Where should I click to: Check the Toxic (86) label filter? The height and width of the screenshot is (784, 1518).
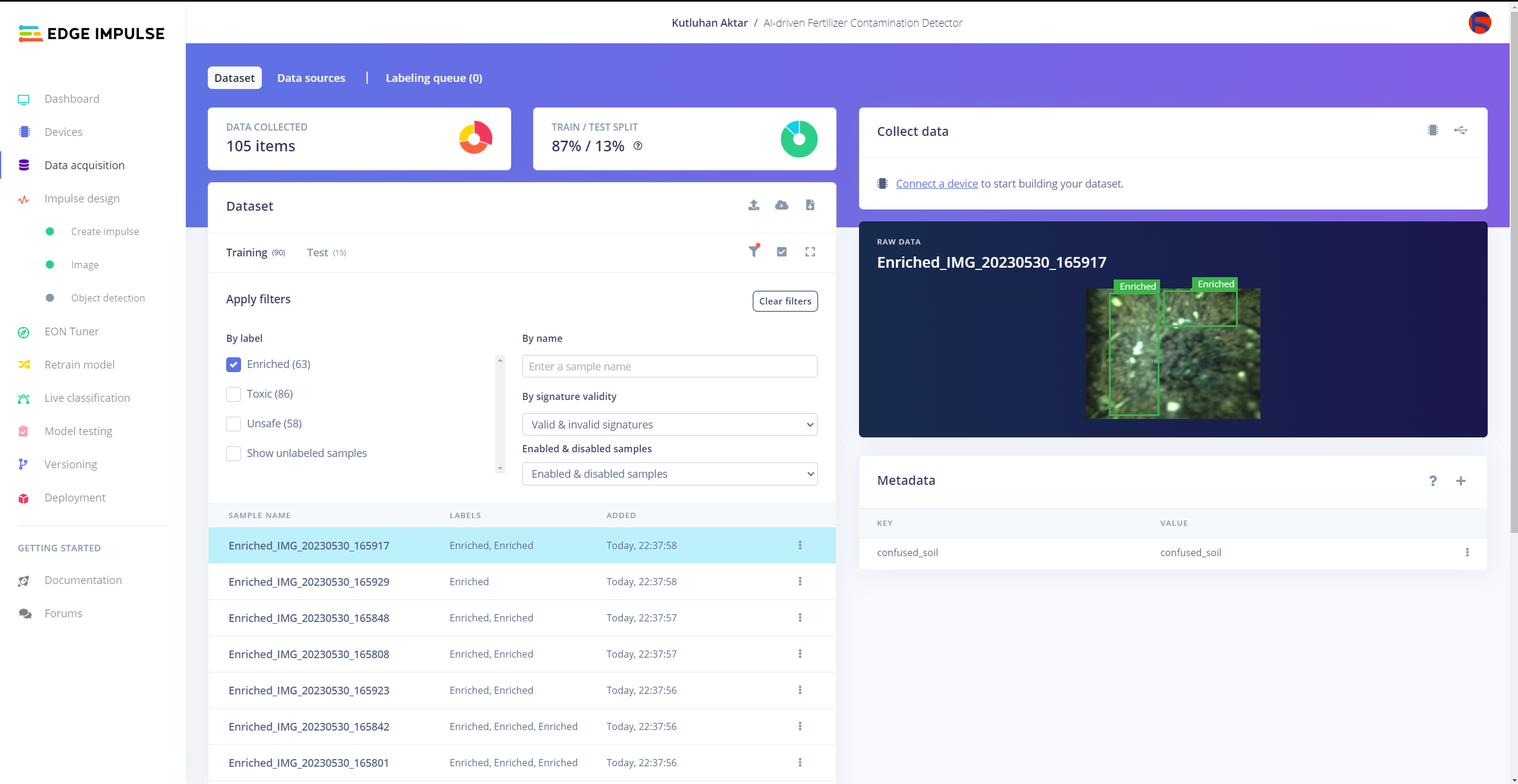(x=233, y=394)
